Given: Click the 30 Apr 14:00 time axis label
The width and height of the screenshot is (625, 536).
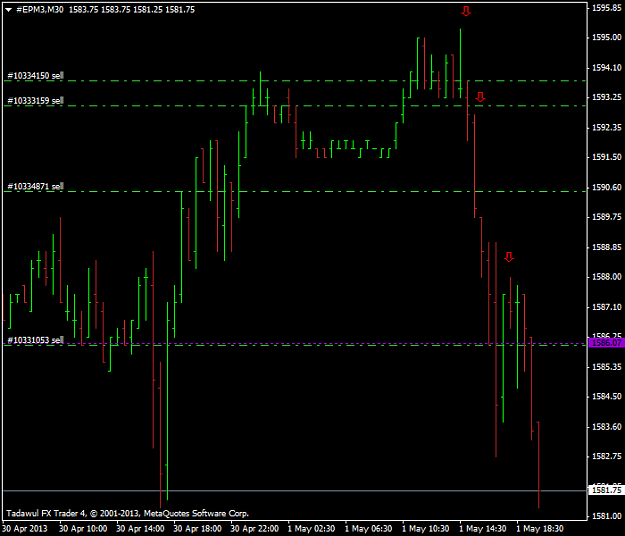Looking at the screenshot, I should (140, 529).
